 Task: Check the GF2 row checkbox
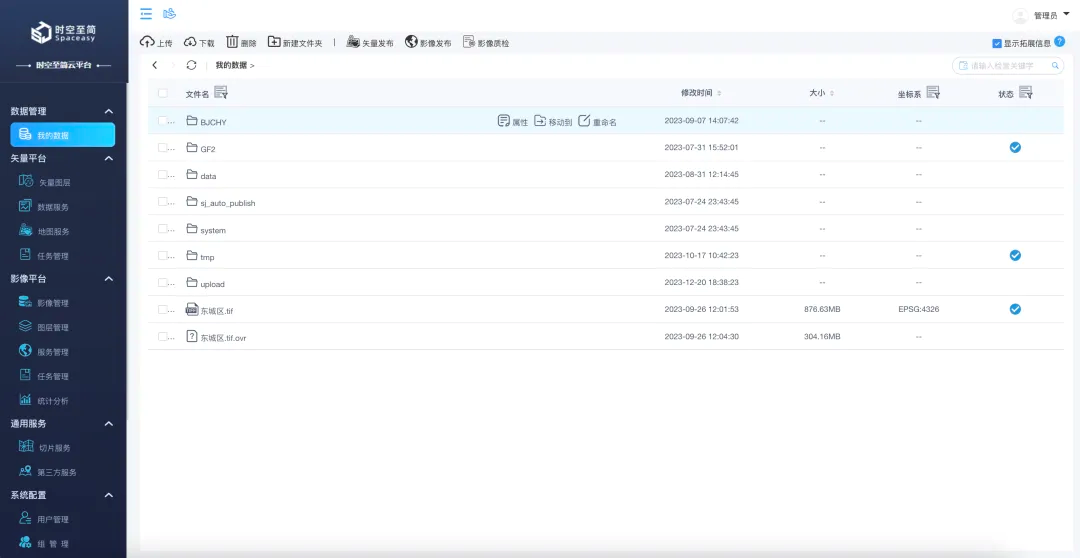[163, 147]
